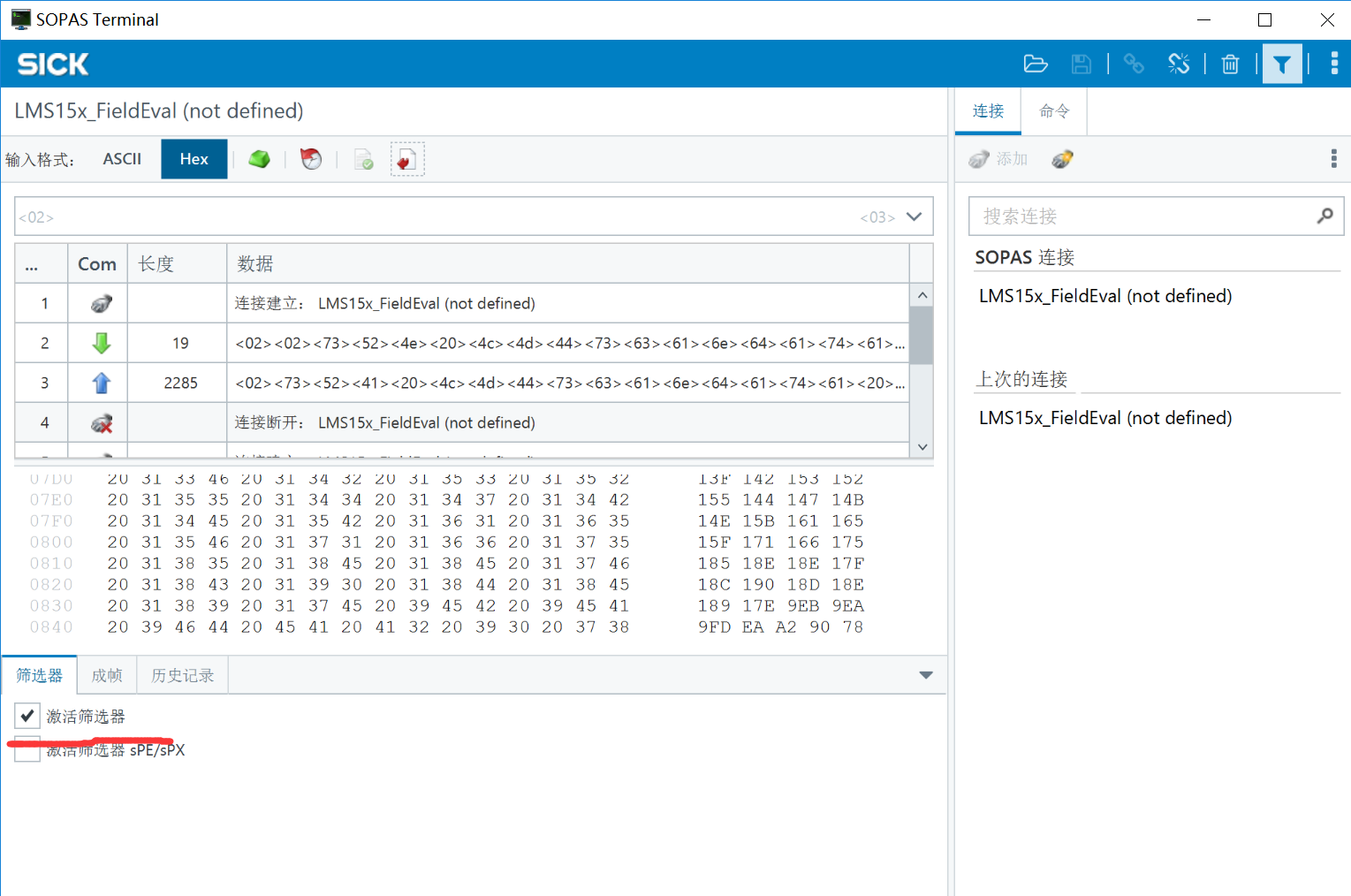Open the save toolbar icon
This screenshot has height=896, width=1351.
point(1081,63)
